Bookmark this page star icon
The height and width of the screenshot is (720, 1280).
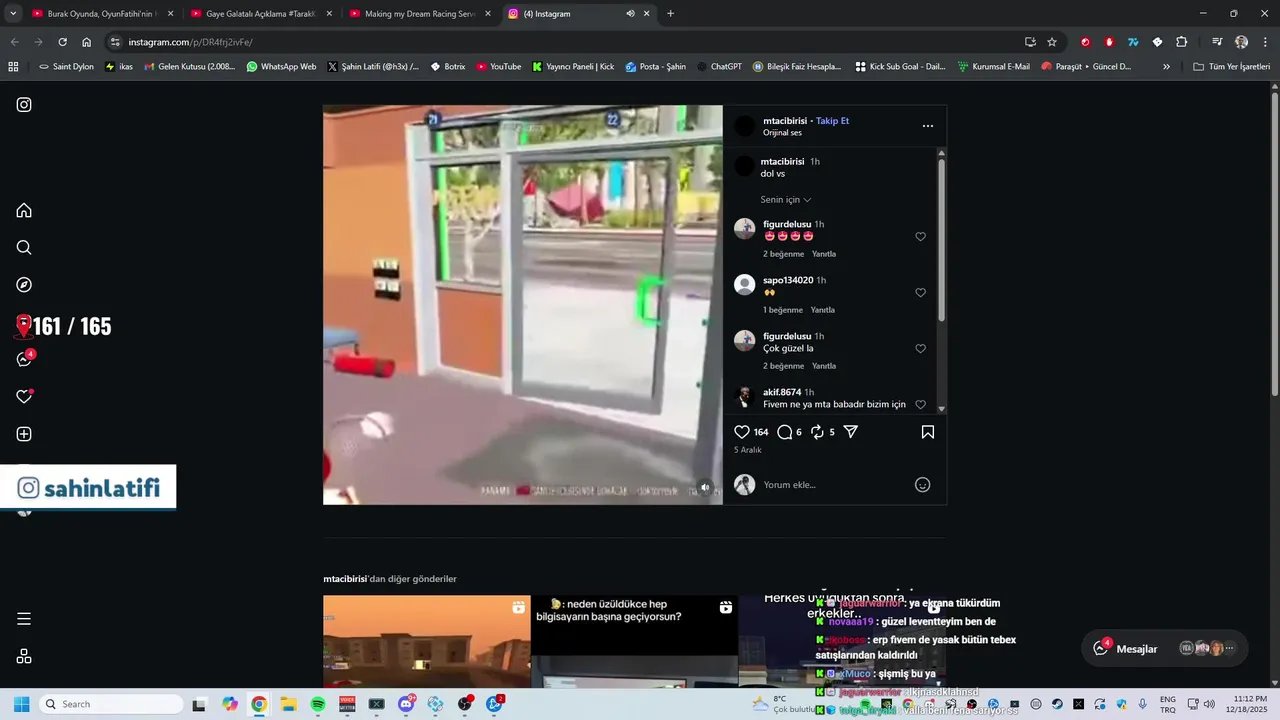[x=1052, y=42]
